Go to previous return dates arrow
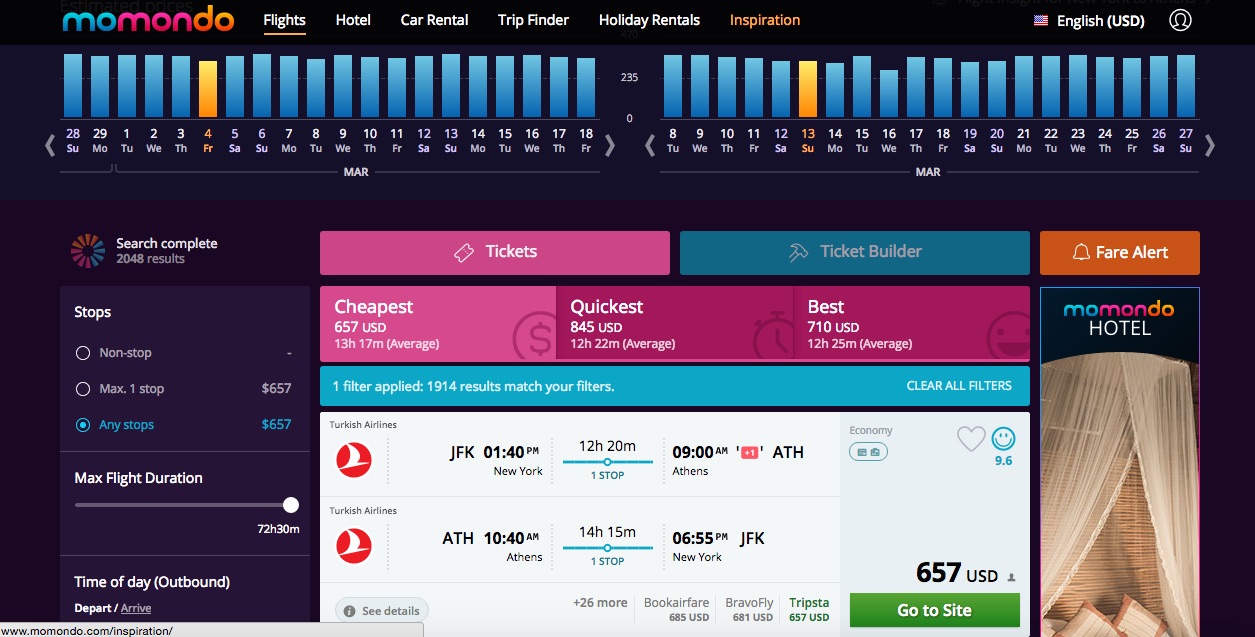 [x=650, y=146]
